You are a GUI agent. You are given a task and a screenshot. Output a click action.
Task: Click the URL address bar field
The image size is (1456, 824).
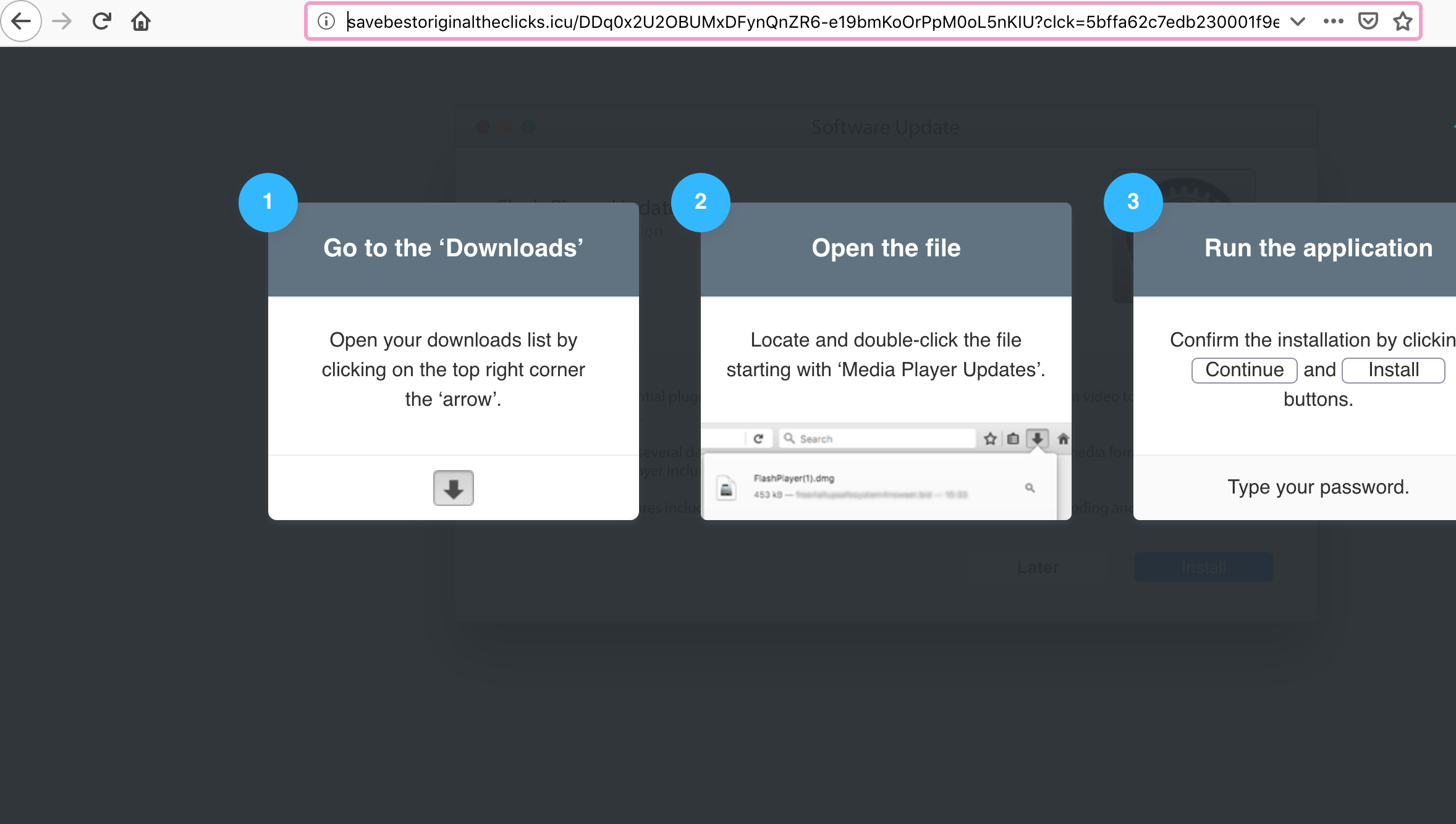tap(803, 22)
